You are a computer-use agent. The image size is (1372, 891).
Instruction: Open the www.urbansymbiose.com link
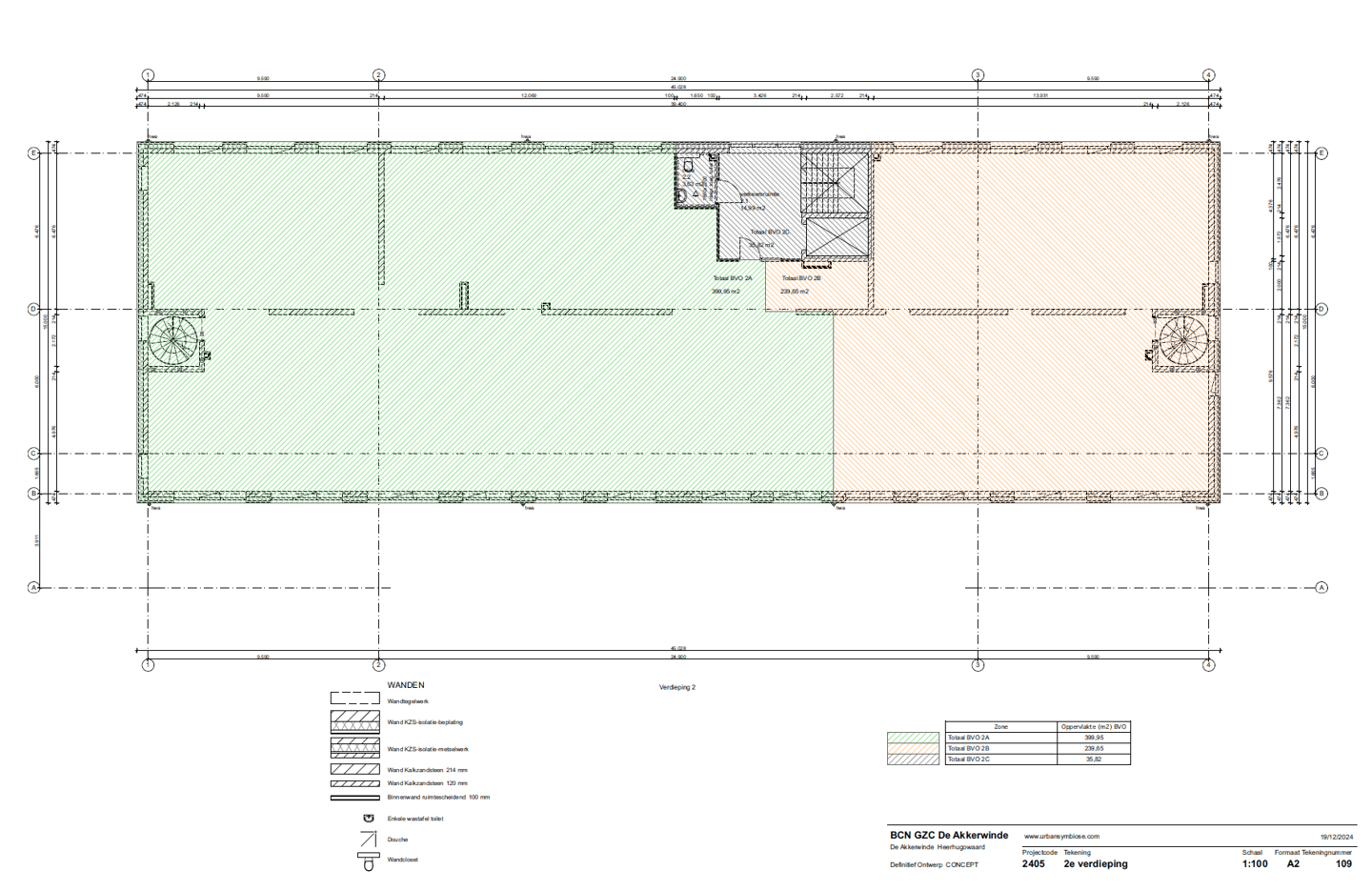(1061, 836)
